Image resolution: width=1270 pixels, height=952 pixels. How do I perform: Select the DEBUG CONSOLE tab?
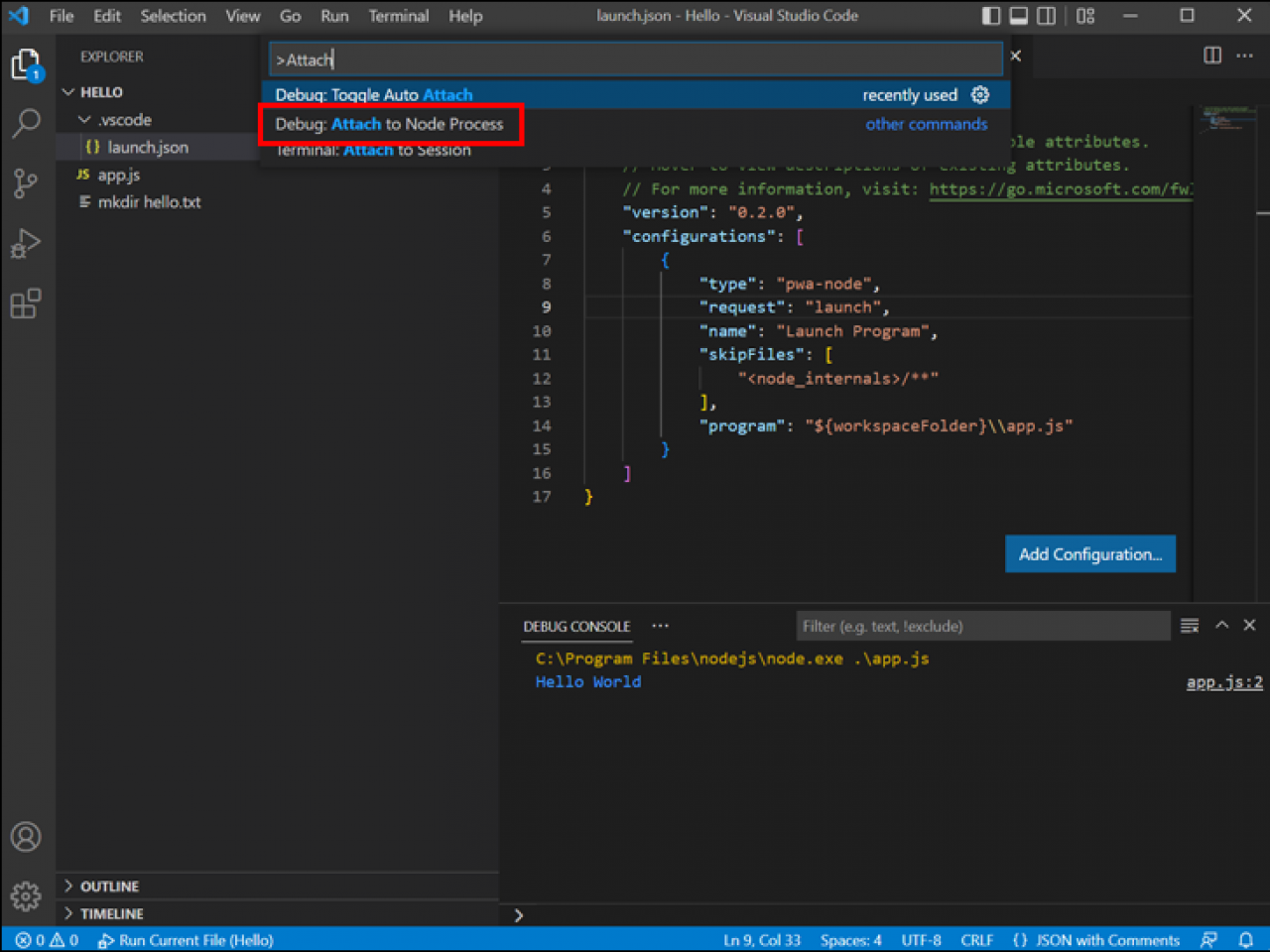576,626
